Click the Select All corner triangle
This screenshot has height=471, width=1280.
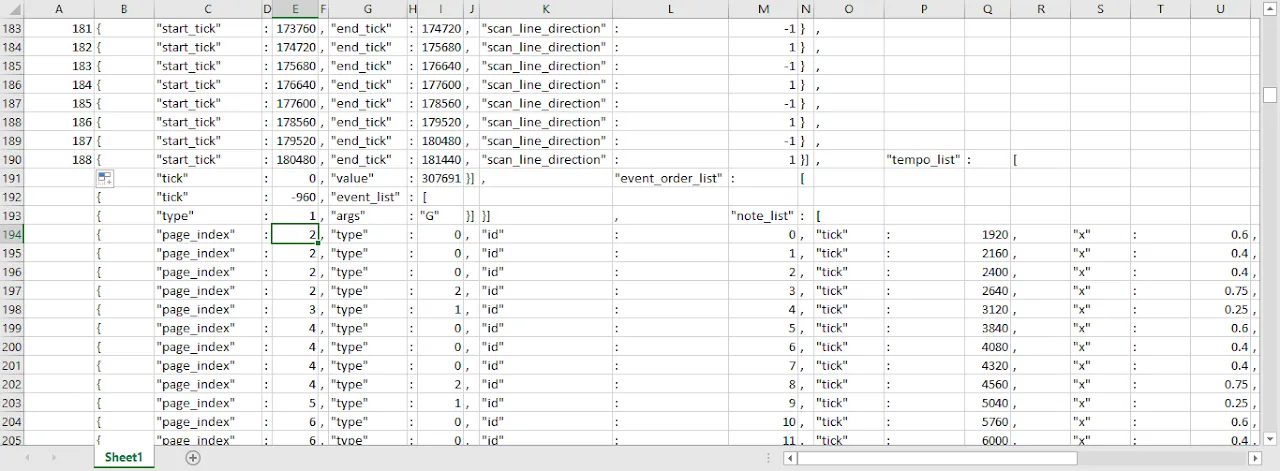pyautogui.click(x=11, y=9)
